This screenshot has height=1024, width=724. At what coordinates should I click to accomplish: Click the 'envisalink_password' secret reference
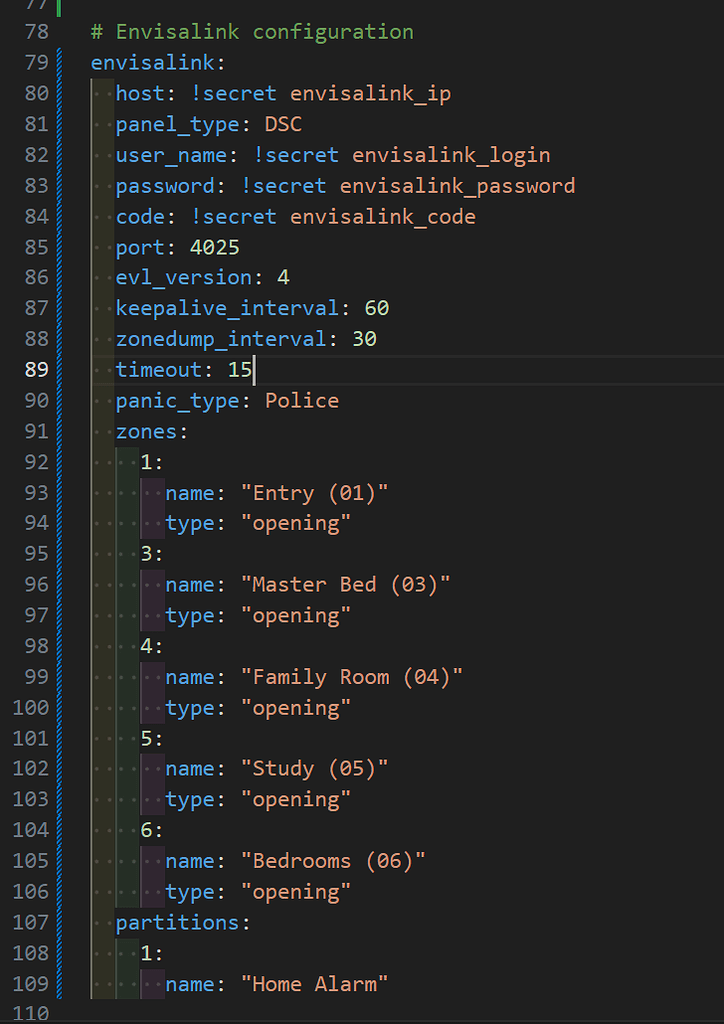click(457, 186)
